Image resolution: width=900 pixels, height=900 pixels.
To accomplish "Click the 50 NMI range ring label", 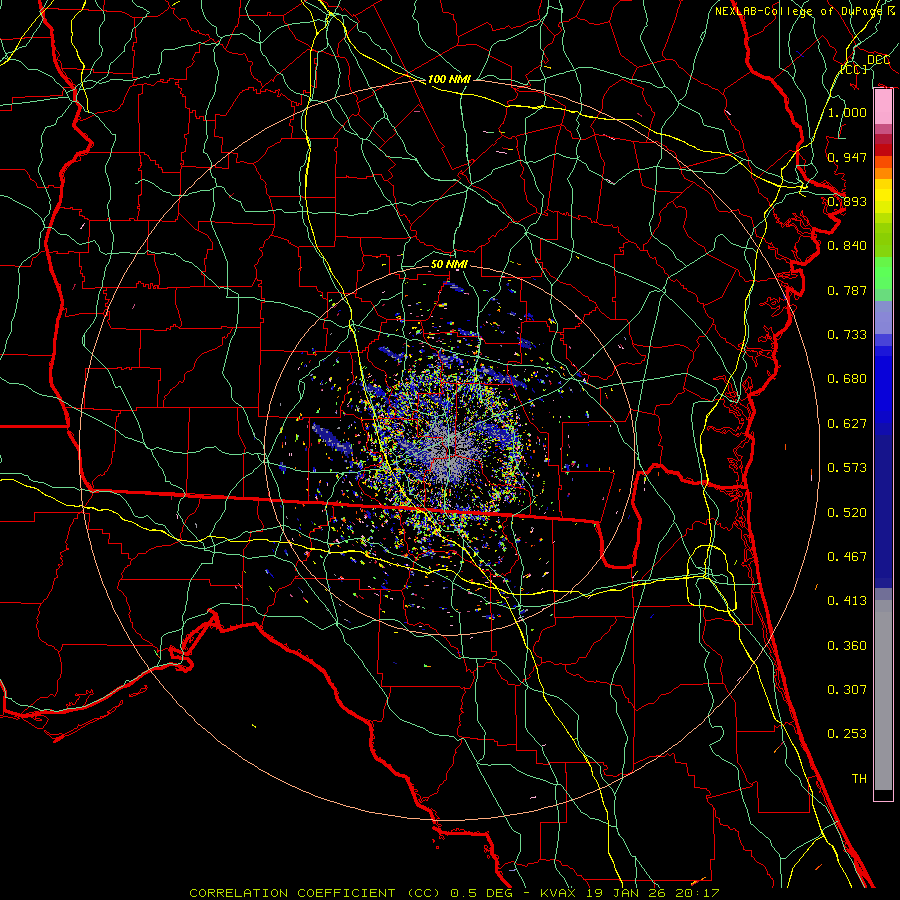I will click(449, 265).
